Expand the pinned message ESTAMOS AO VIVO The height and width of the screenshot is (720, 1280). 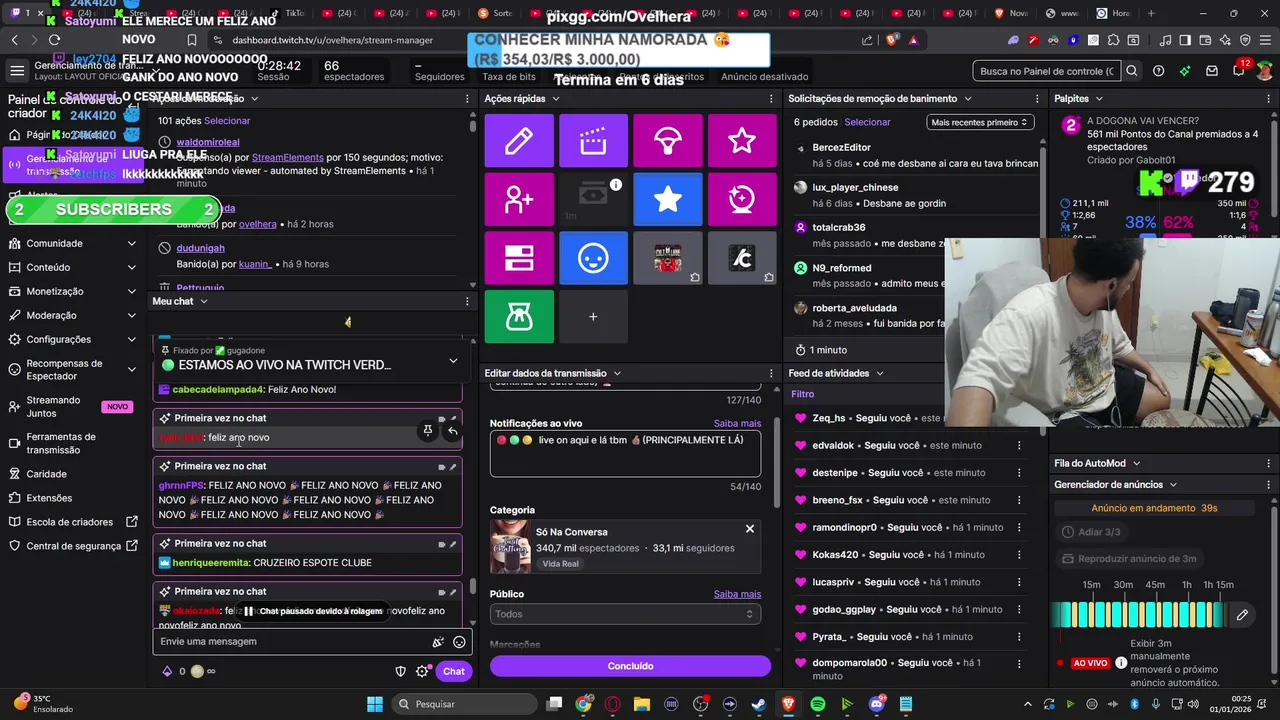(x=453, y=361)
